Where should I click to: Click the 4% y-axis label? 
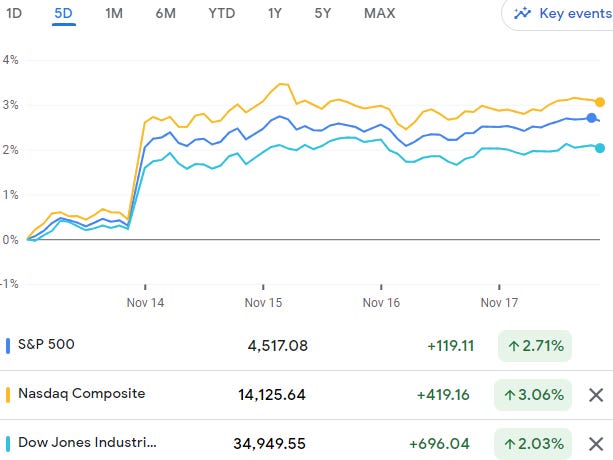pyautogui.click(x=10, y=60)
